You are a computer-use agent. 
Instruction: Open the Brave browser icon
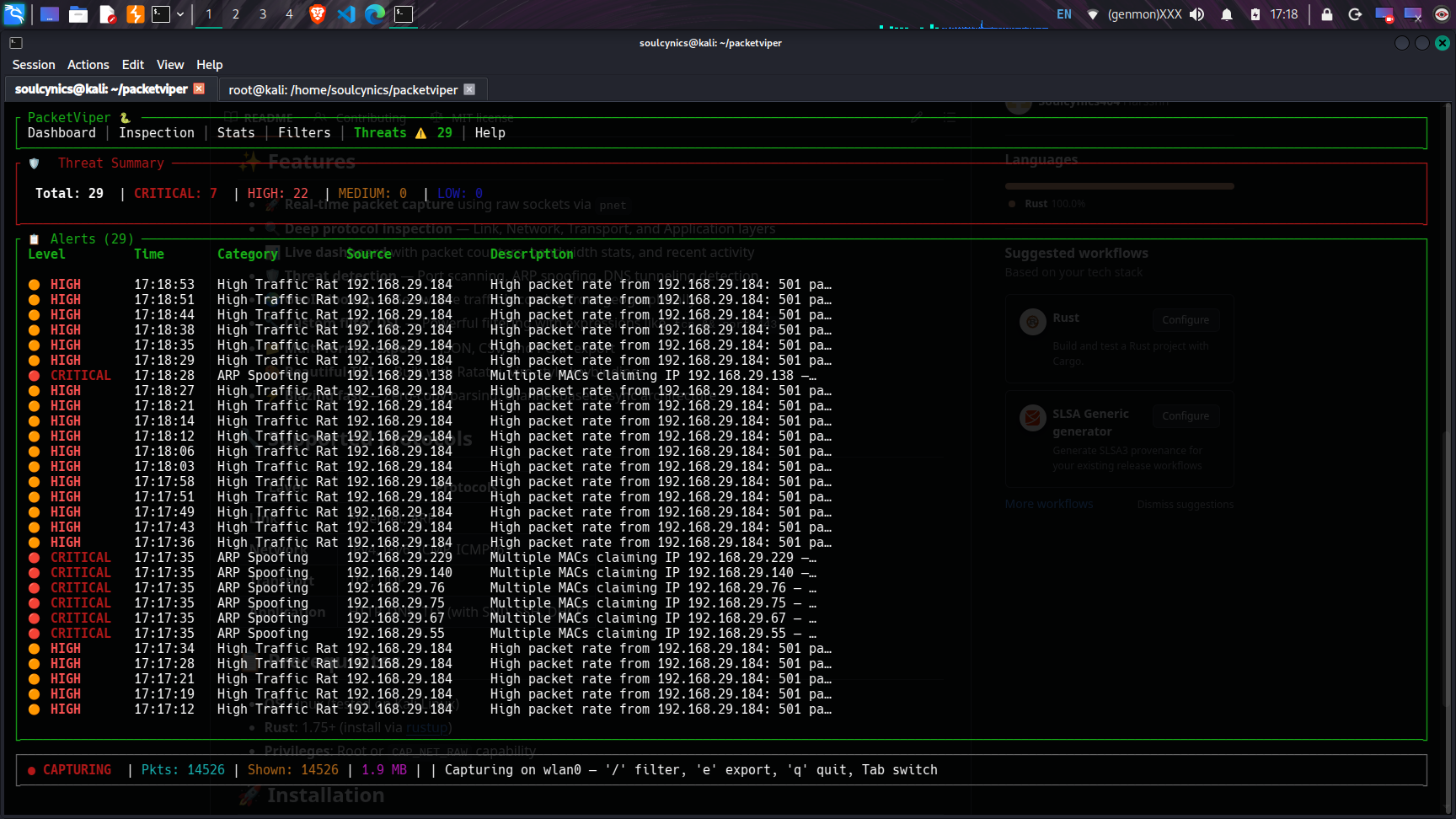pyautogui.click(x=318, y=14)
